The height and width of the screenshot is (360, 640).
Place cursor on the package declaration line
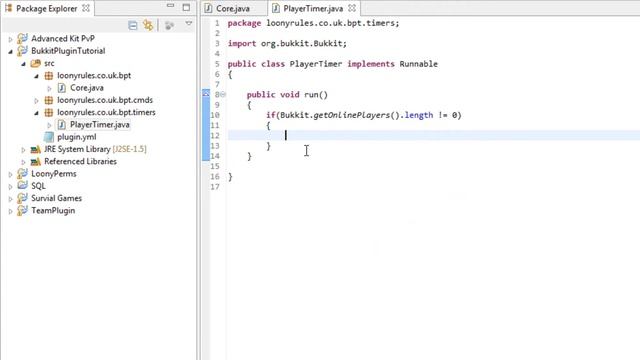click(313, 23)
